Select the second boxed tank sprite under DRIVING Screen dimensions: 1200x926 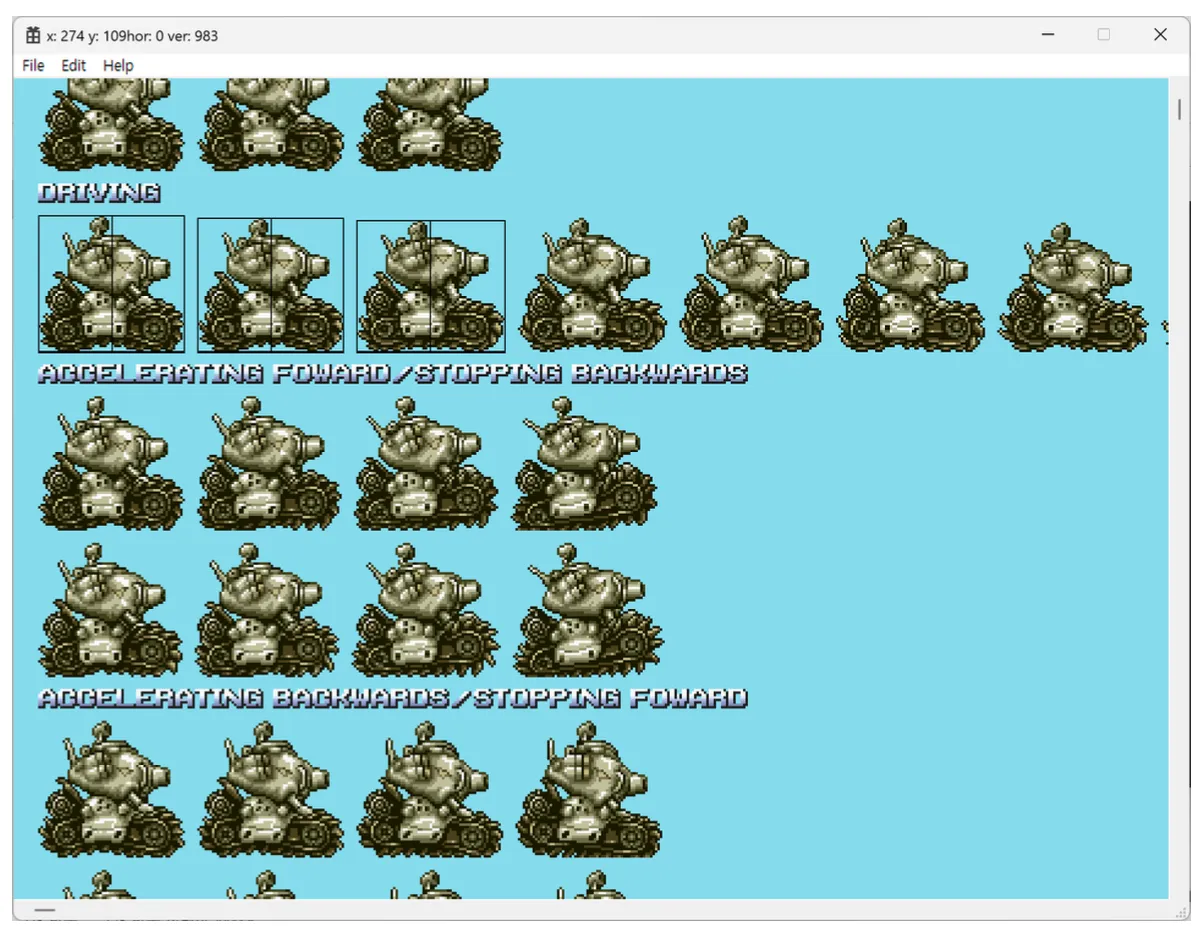point(271,285)
